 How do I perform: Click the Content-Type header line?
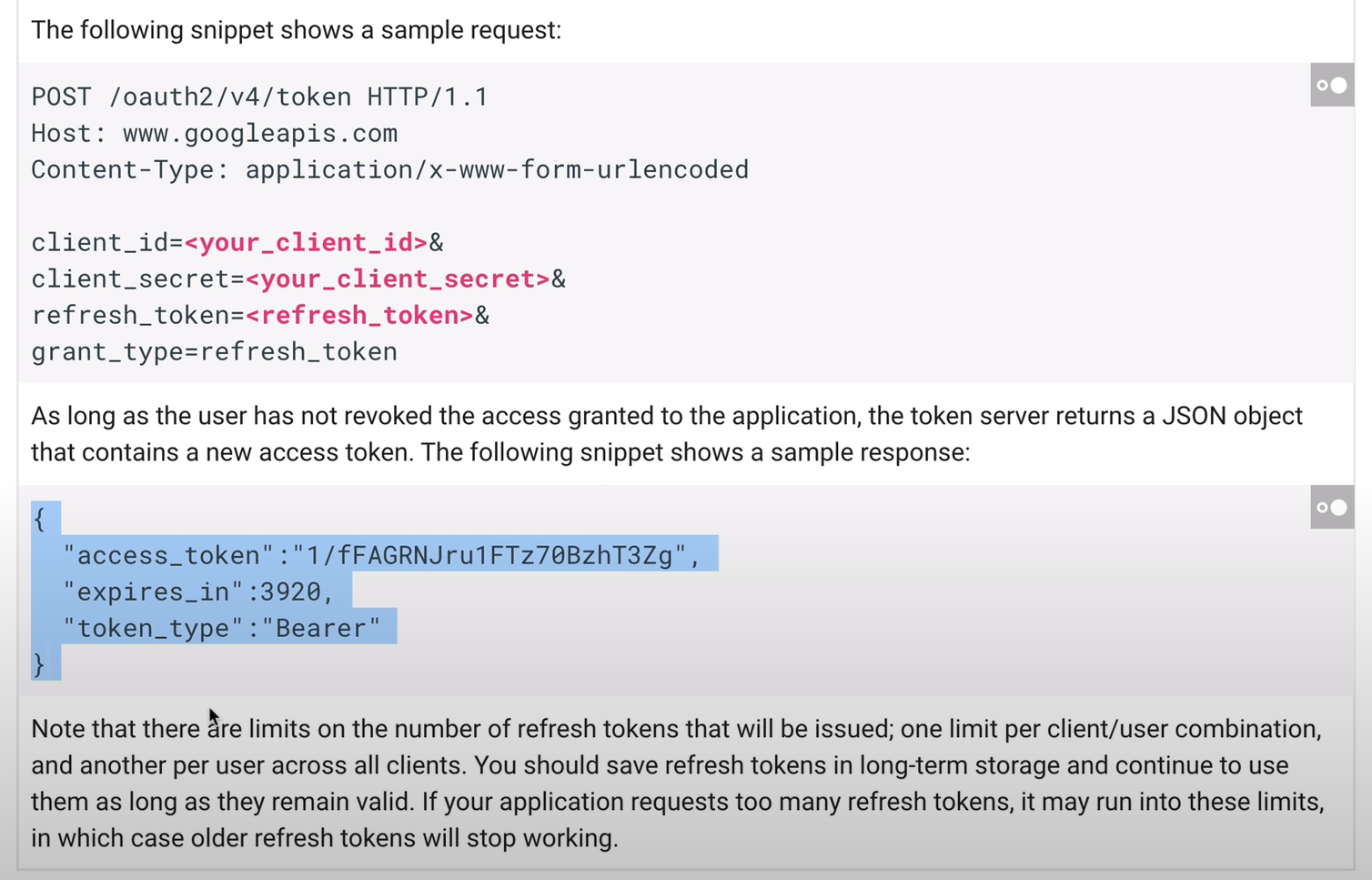point(389,170)
